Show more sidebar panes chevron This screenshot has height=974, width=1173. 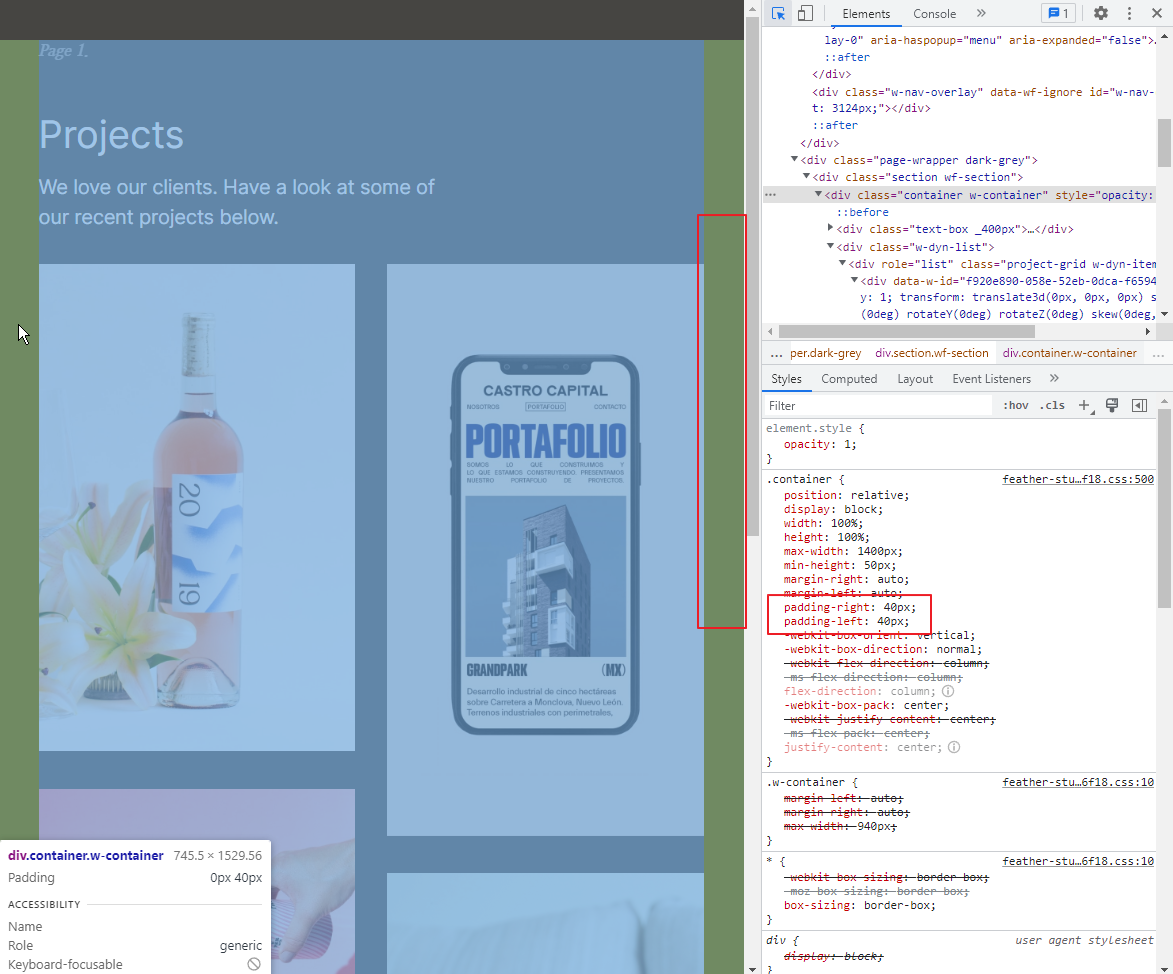tap(1055, 379)
